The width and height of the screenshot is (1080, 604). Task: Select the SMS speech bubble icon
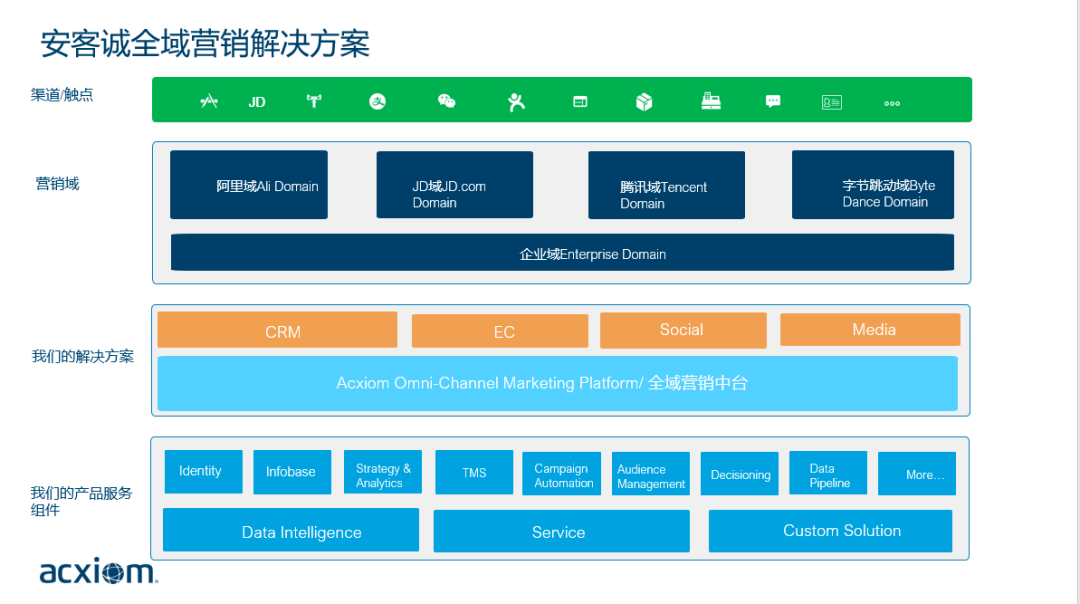[773, 101]
